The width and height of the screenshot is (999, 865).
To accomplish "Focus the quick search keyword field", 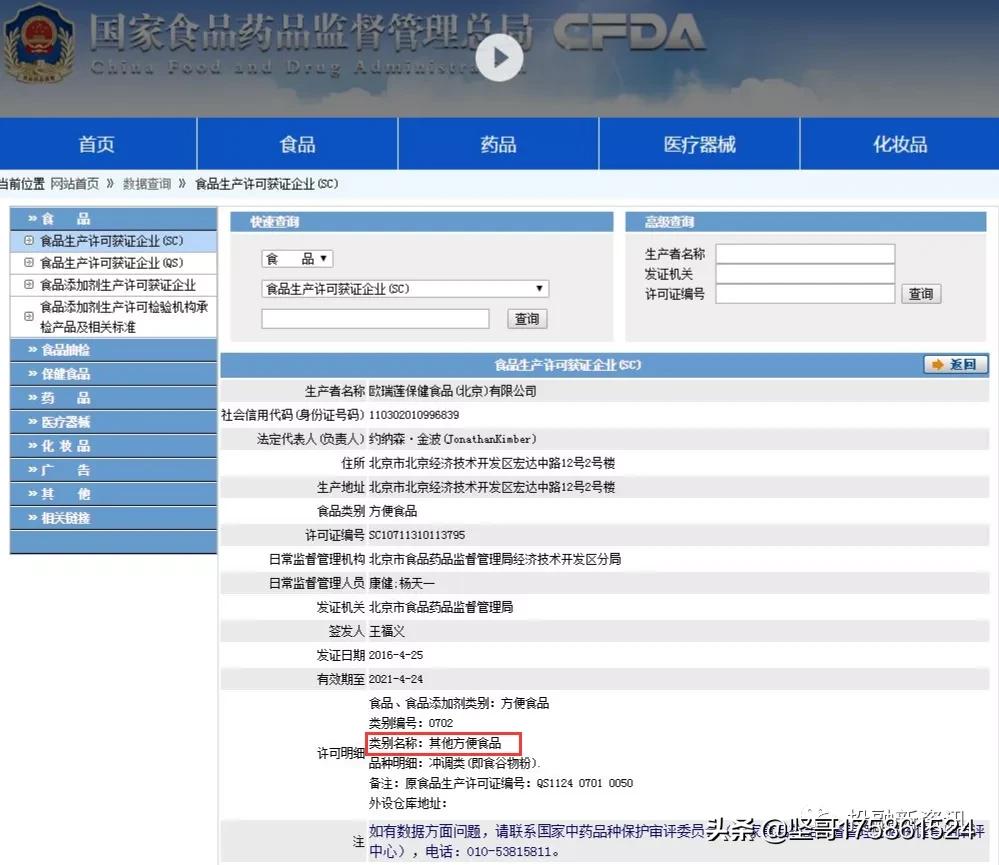I will tap(375, 318).
